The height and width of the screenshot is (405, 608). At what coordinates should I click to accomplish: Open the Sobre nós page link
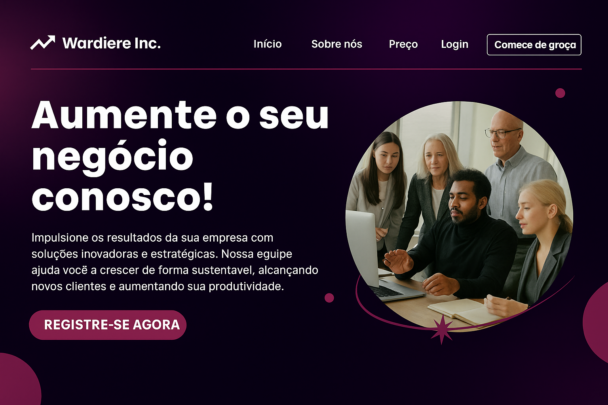(337, 44)
